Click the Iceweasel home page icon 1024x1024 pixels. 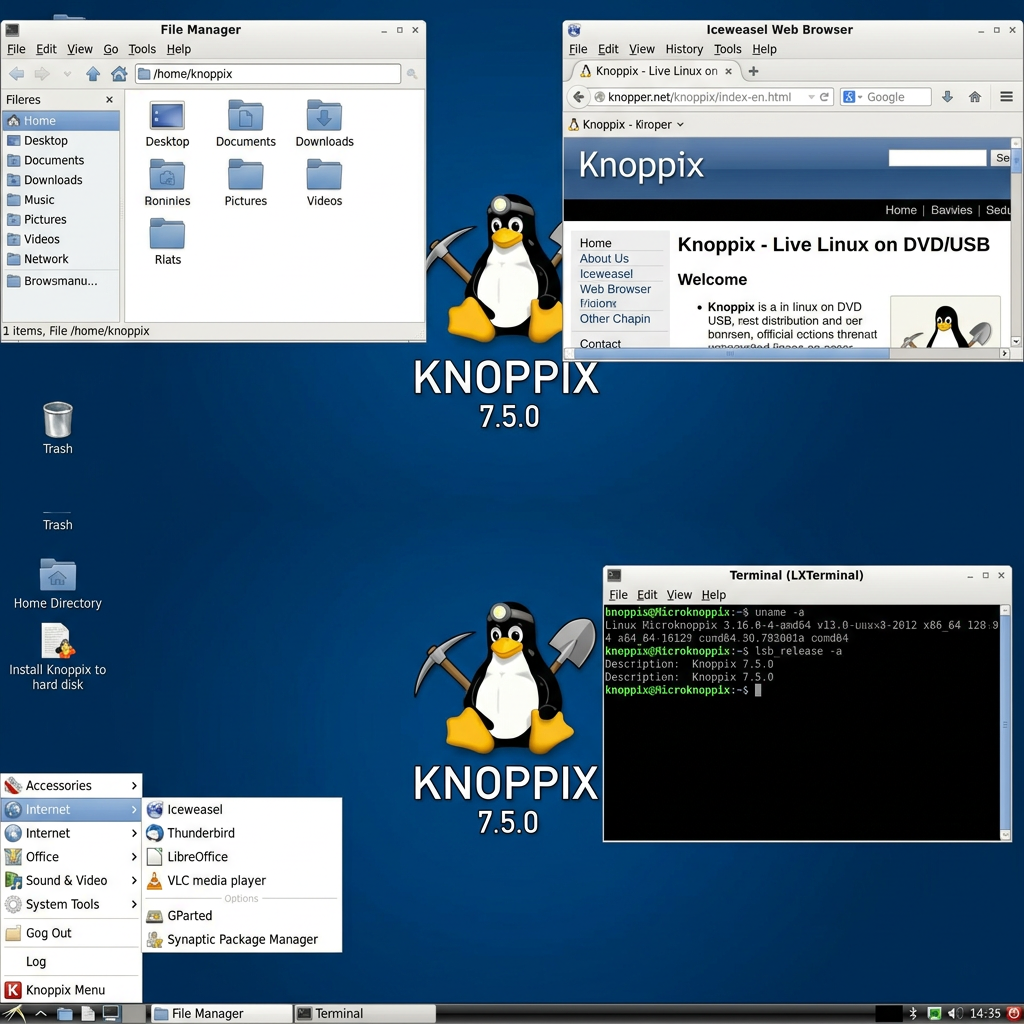(975, 97)
